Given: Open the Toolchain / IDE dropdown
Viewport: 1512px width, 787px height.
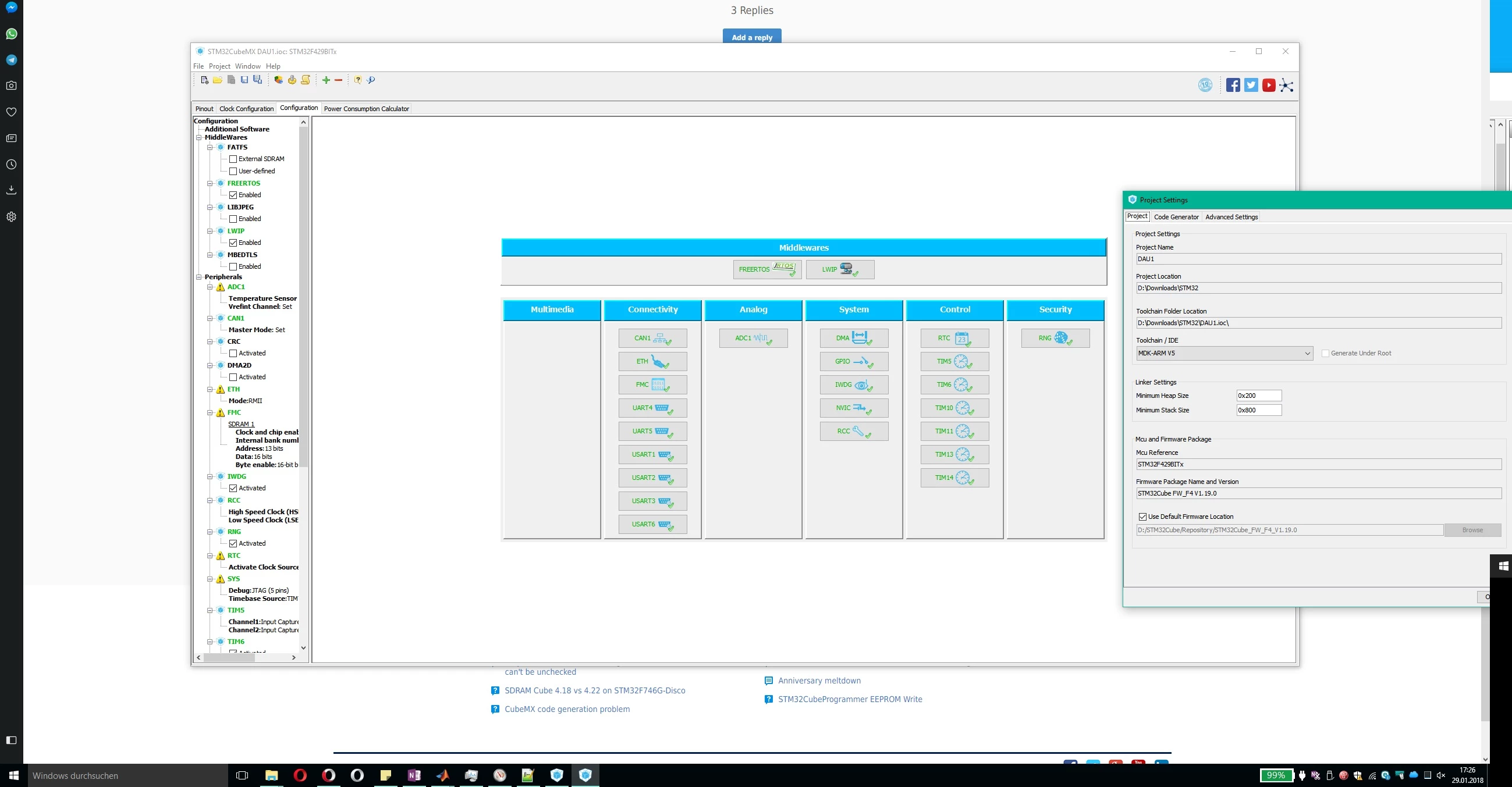Looking at the screenshot, I should [x=1224, y=353].
